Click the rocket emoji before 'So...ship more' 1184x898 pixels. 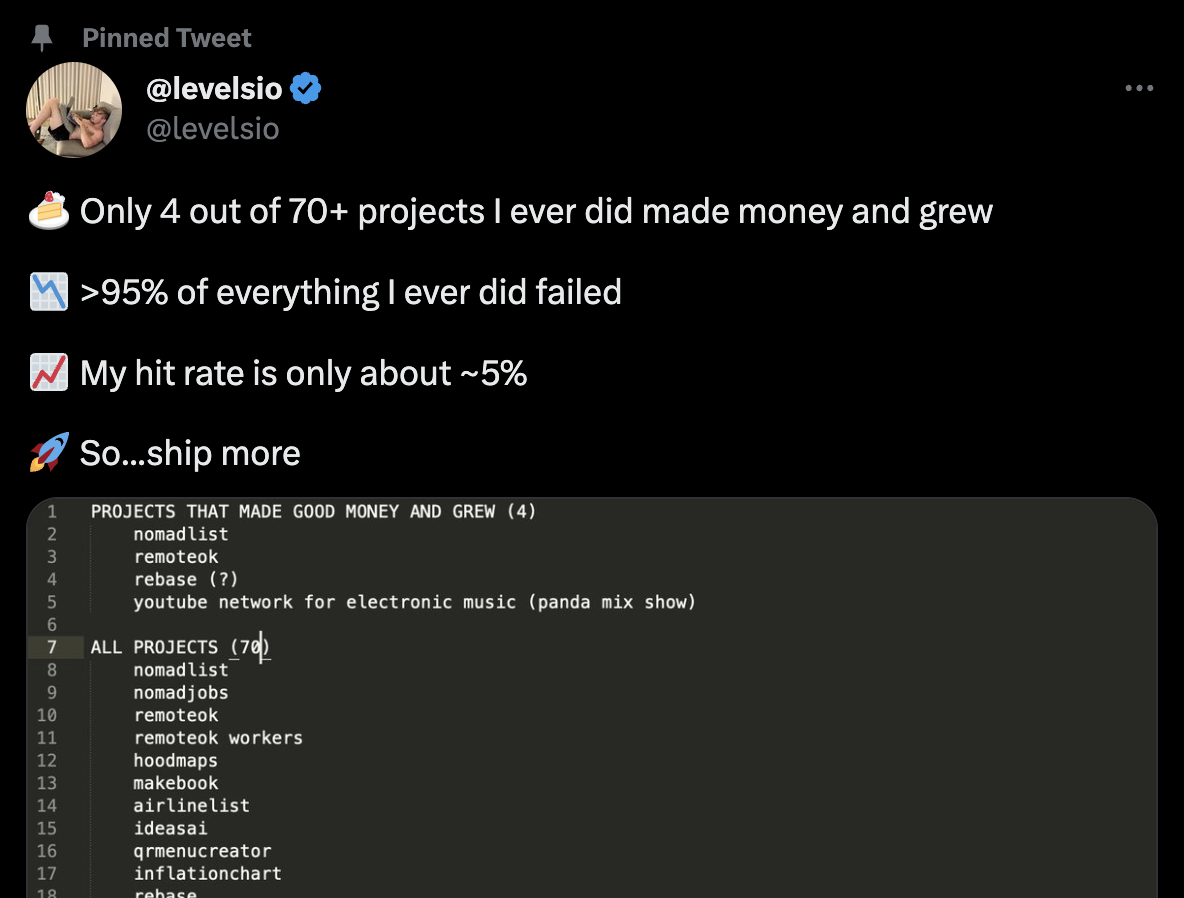pyautogui.click(x=47, y=452)
